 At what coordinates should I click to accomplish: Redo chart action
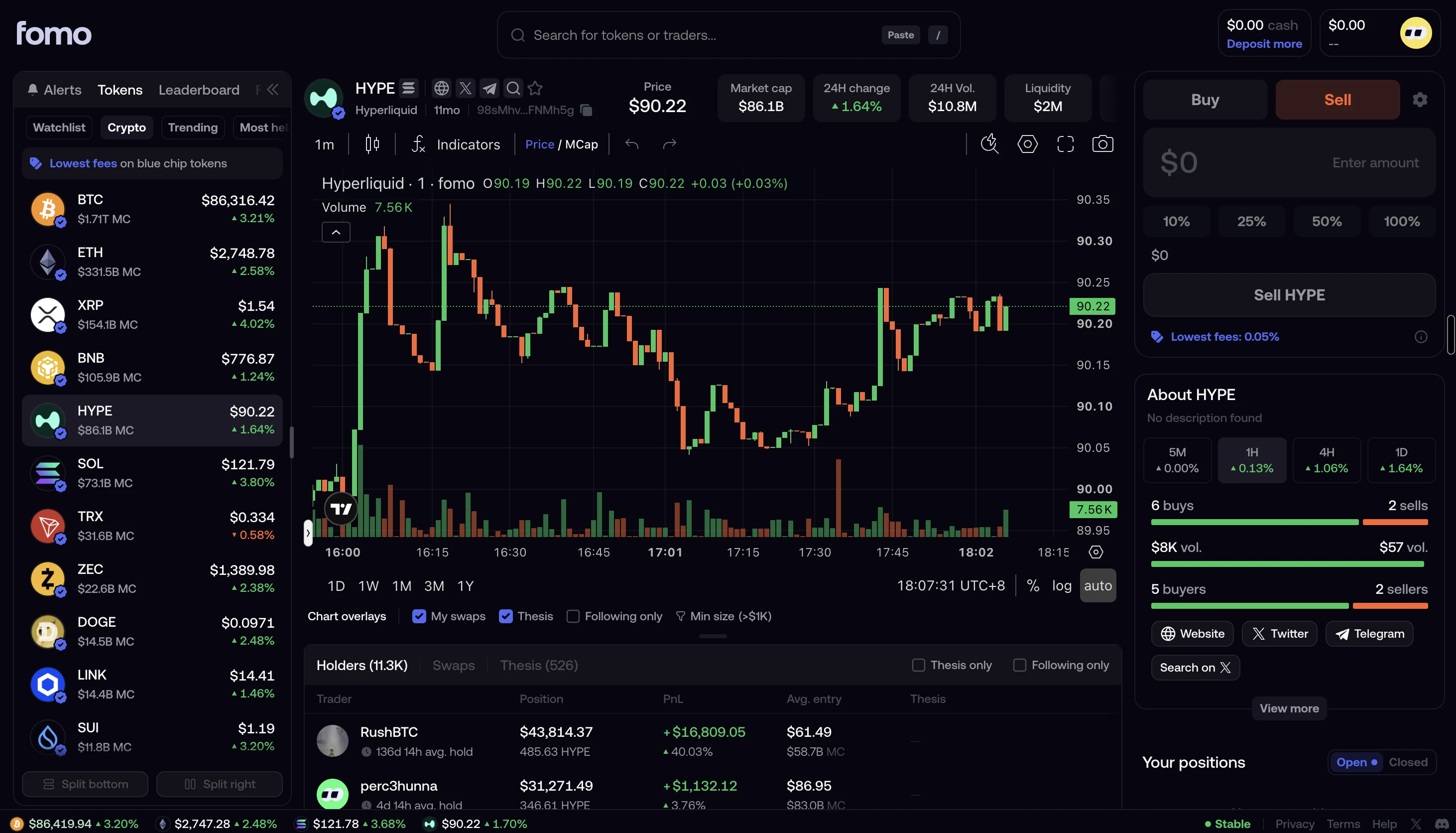coord(669,144)
